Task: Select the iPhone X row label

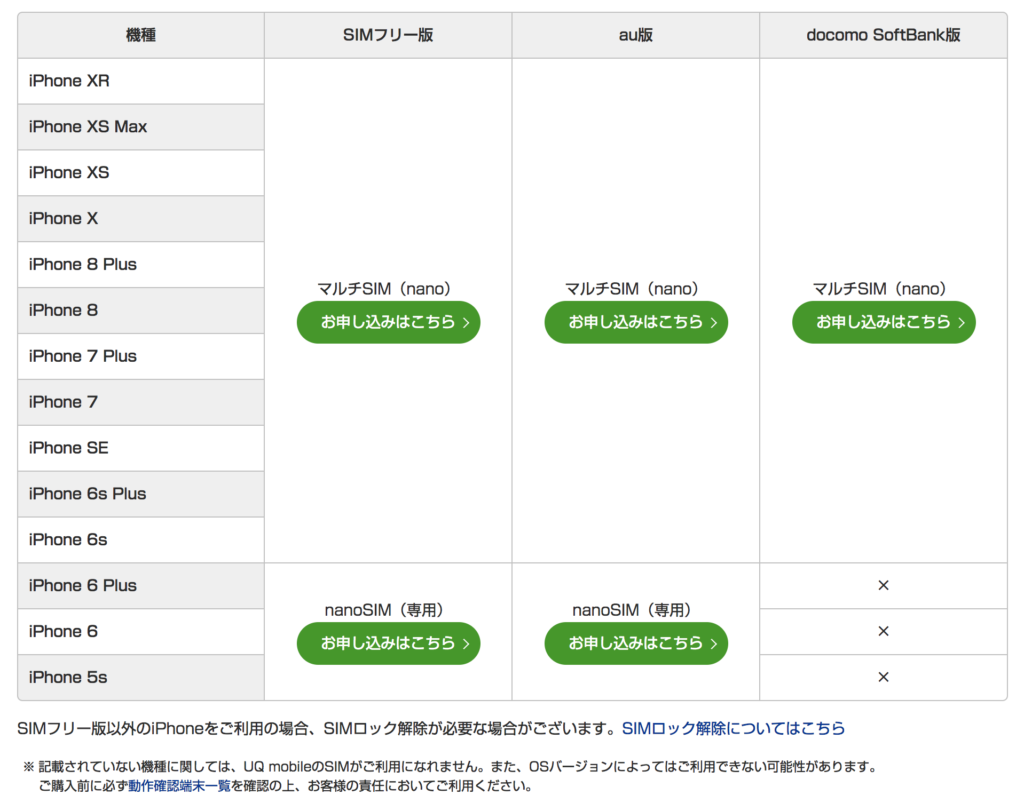Action: click(63, 218)
